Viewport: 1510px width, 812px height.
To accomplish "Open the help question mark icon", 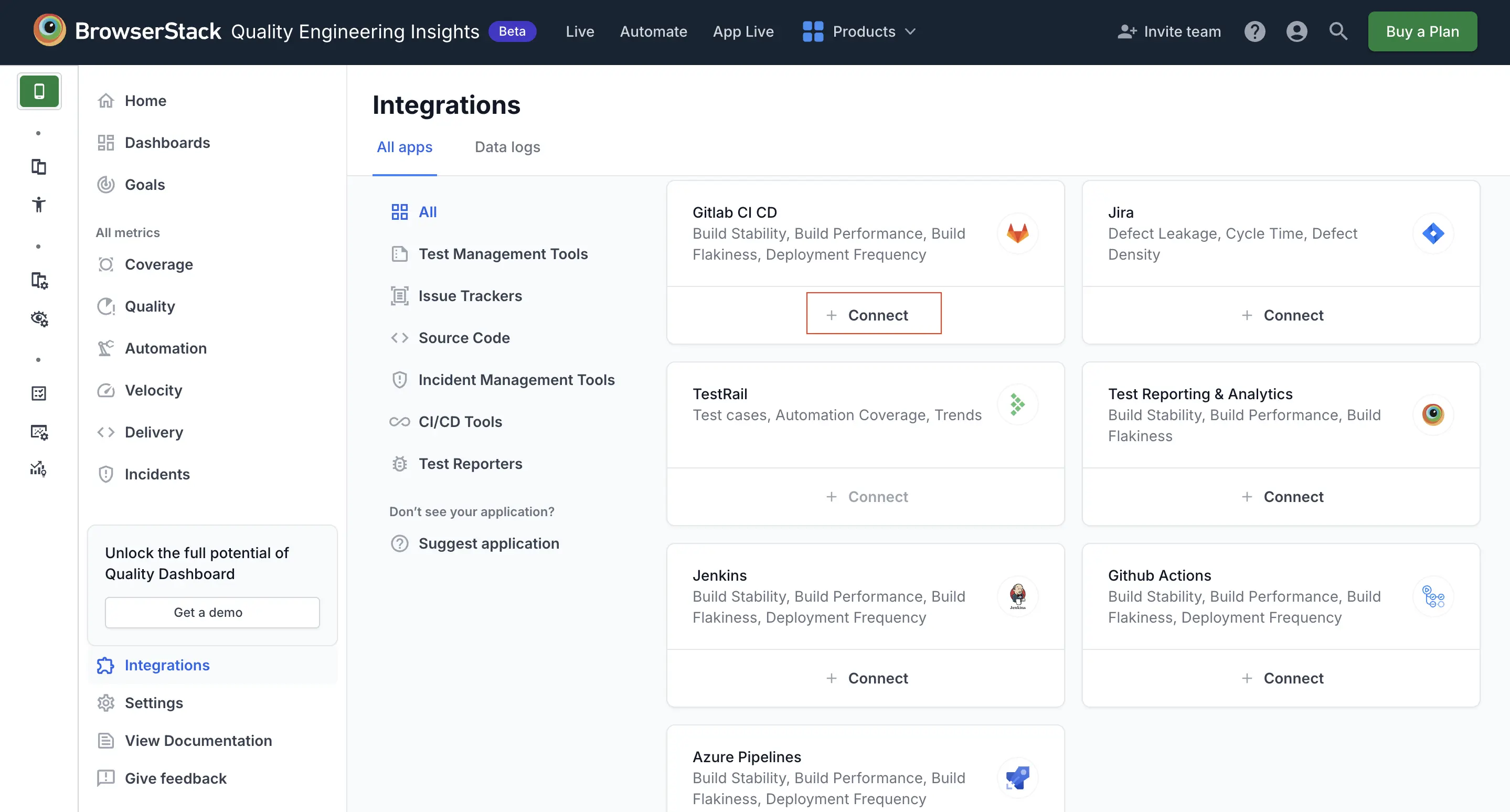I will point(1254,31).
